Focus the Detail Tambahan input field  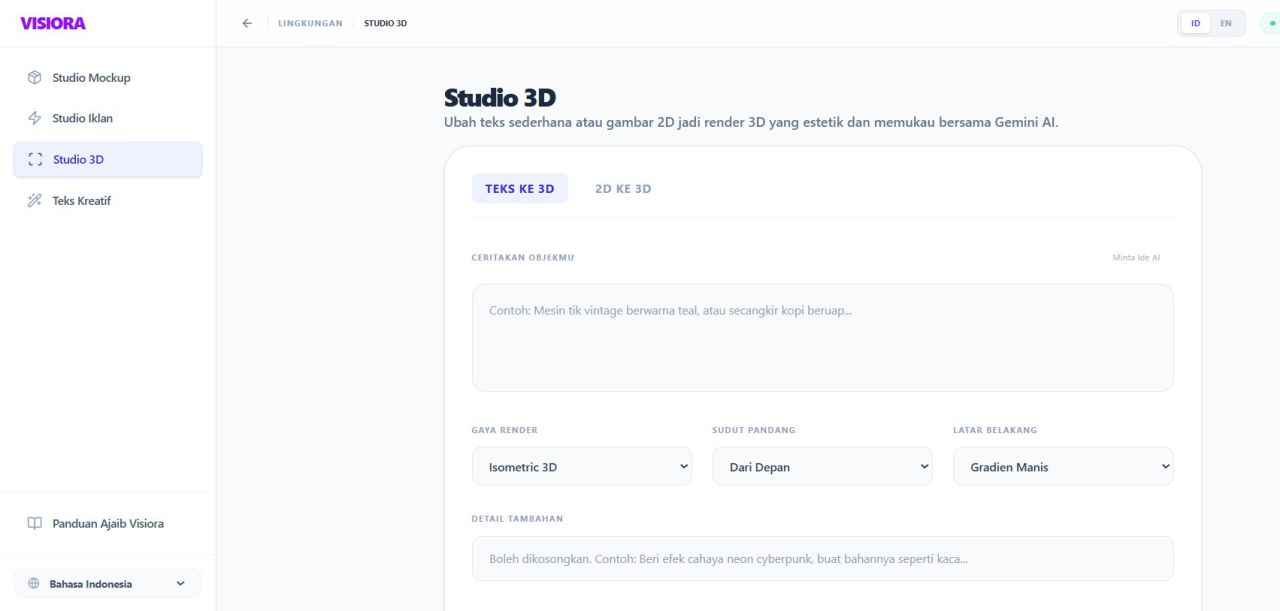[x=822, y=558]
